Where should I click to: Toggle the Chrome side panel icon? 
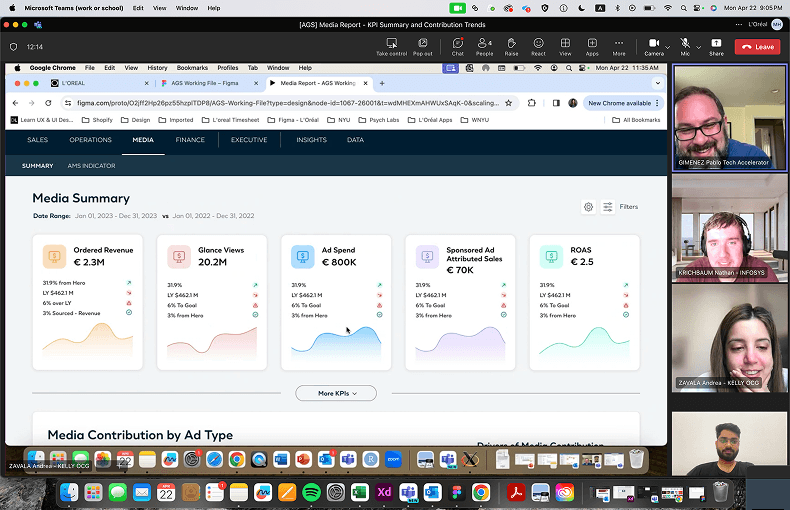point(556,103)
